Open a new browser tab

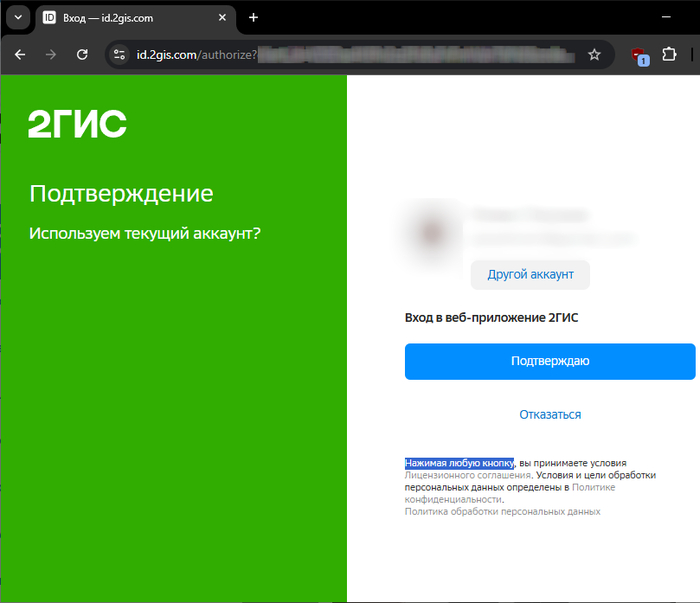click(254, 18)
